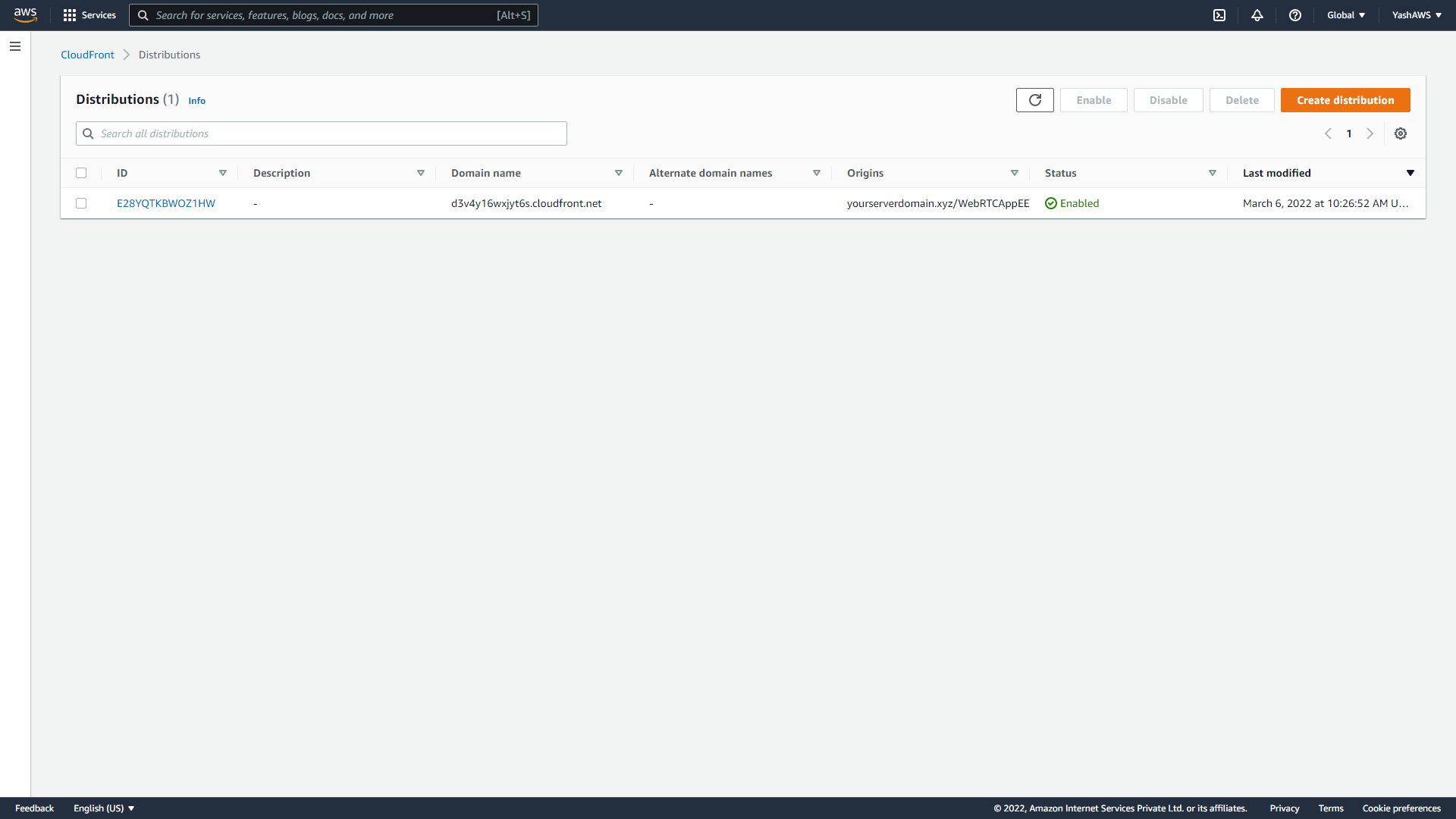Screen dimensions: 1456x819
Task: Open the Global region dropdown
Action: pos(1346,15)
